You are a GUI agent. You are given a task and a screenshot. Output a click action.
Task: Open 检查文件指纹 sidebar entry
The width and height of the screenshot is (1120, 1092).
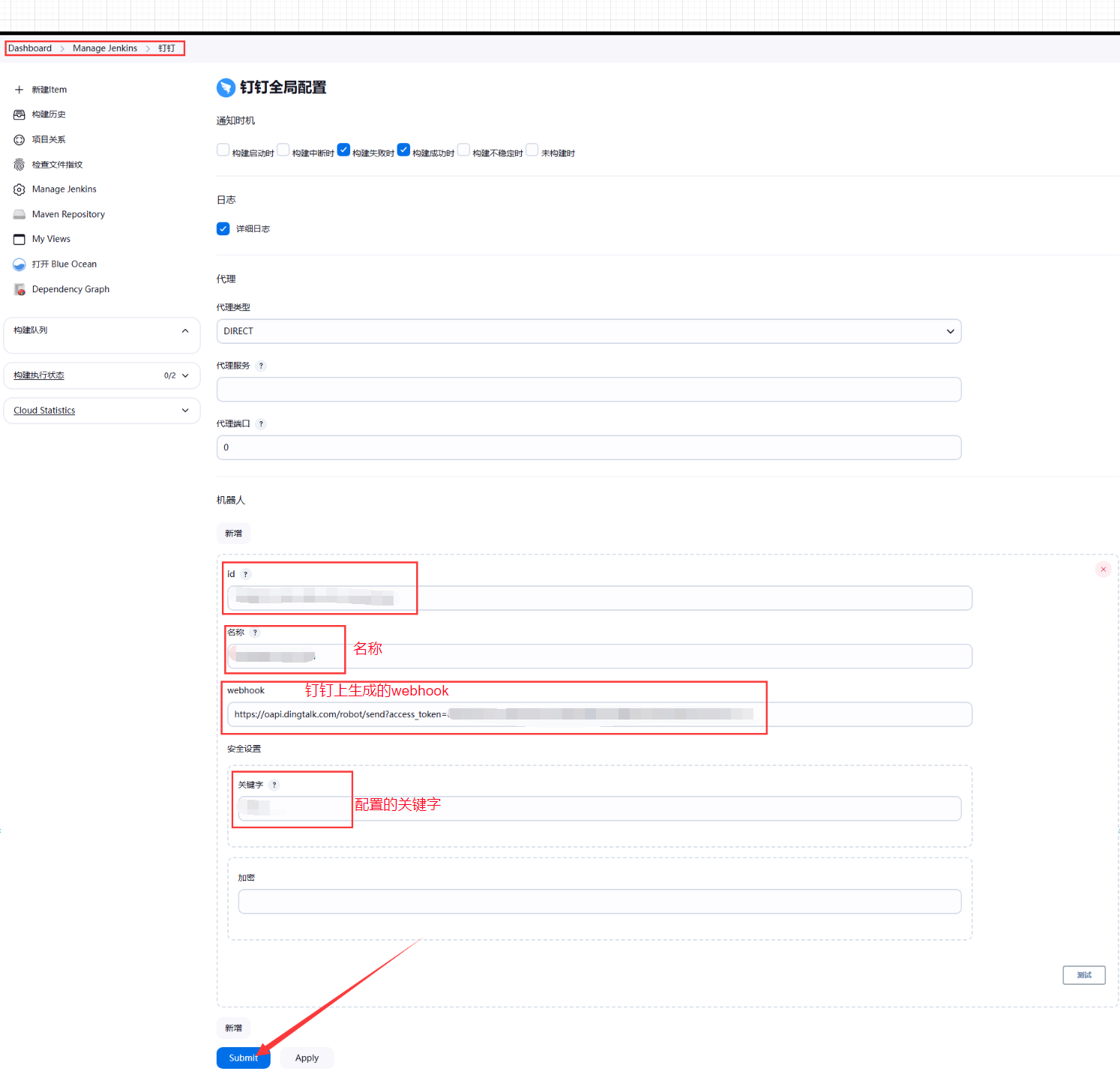57,165
